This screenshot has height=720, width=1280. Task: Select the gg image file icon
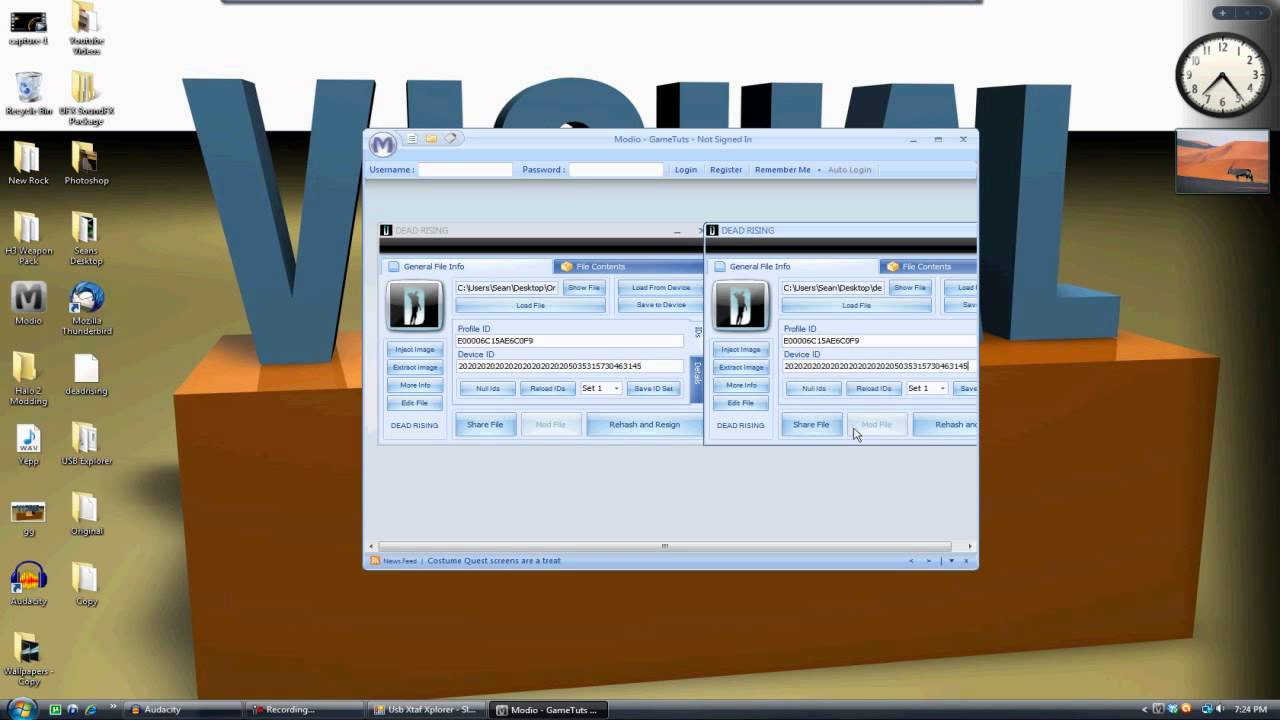28,518
